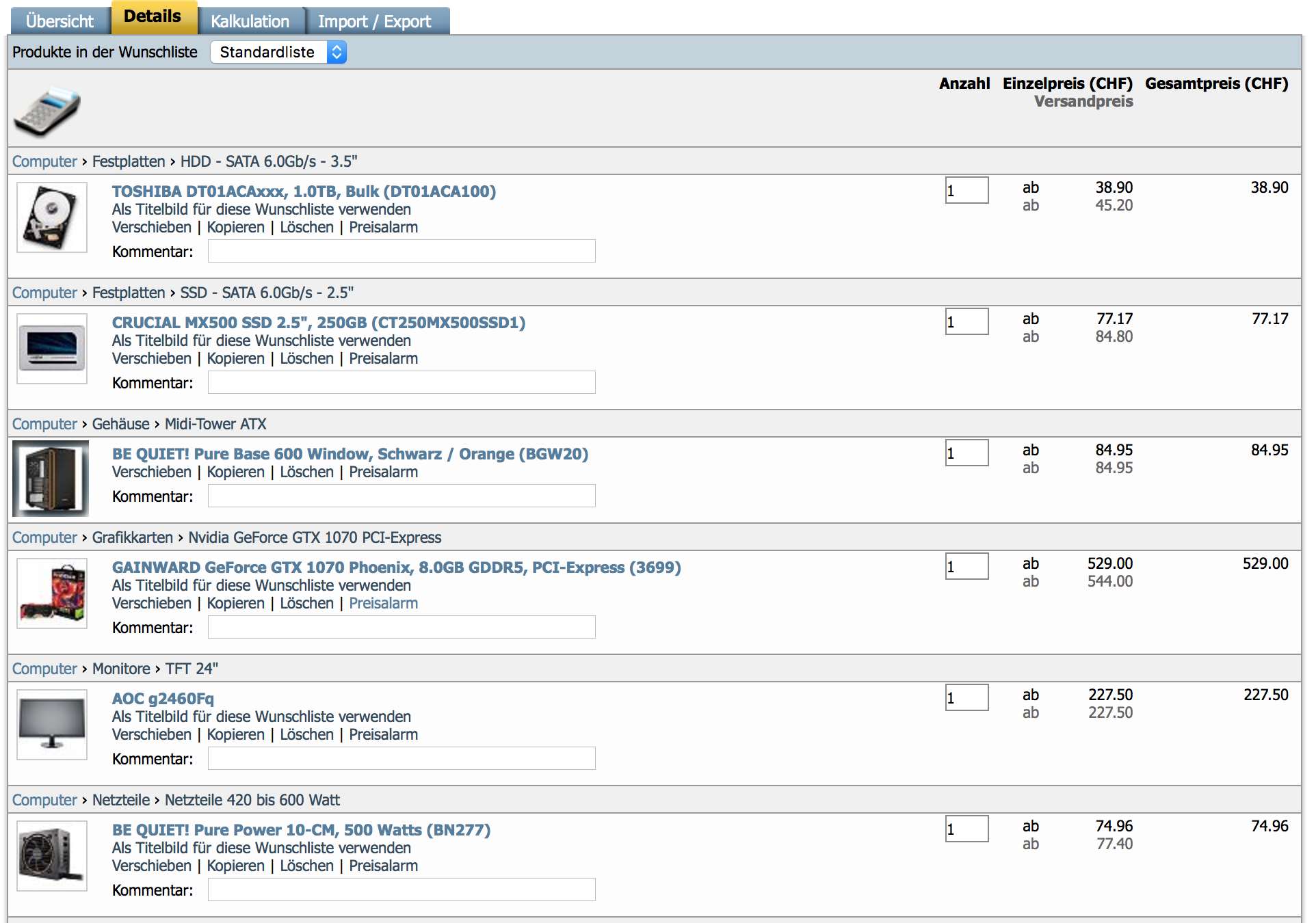Click the Kommentar field for the AOC monitor

pos(401,758)
